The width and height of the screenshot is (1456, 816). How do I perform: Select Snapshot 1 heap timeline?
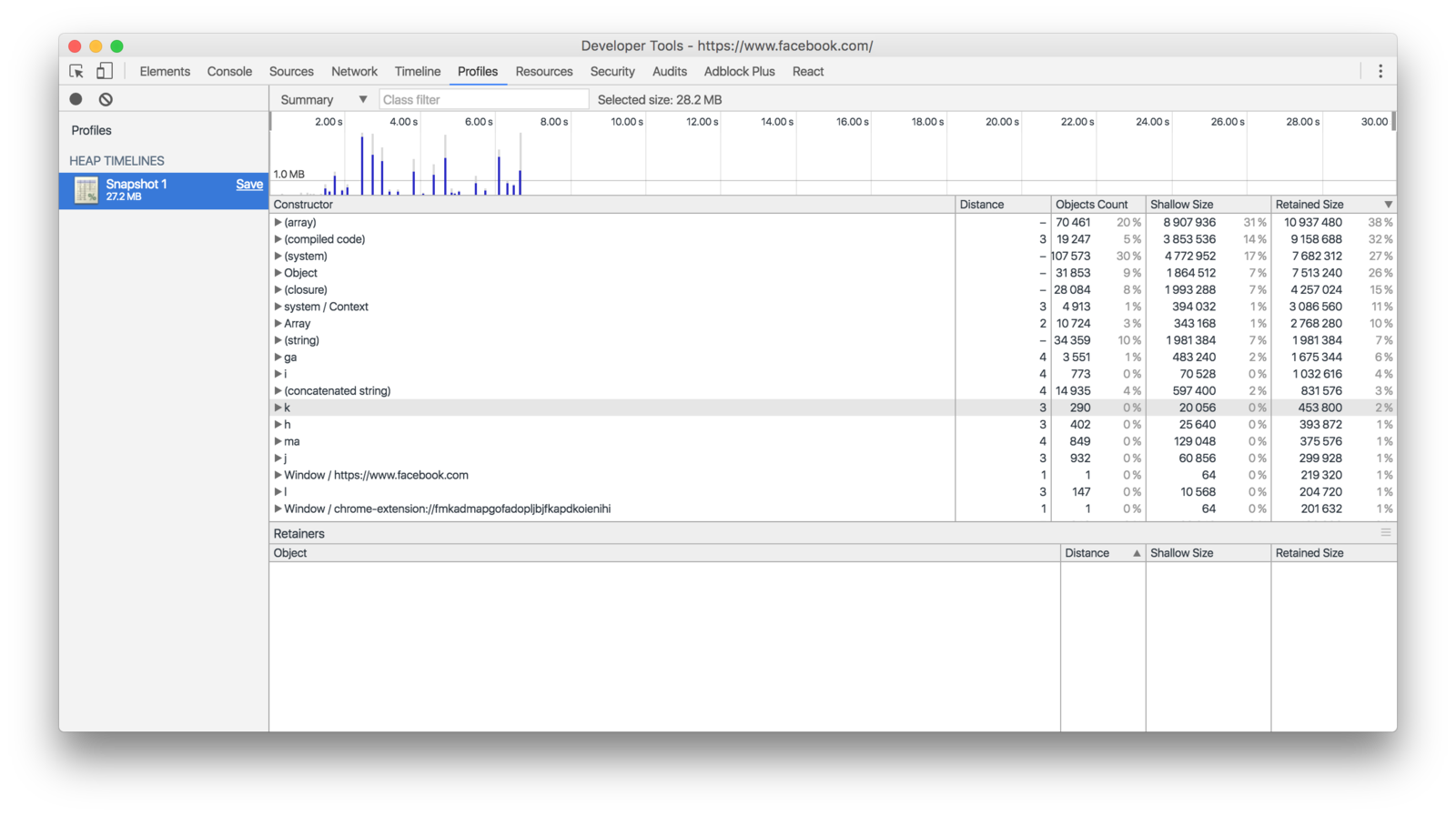click(x=164, y=190)
